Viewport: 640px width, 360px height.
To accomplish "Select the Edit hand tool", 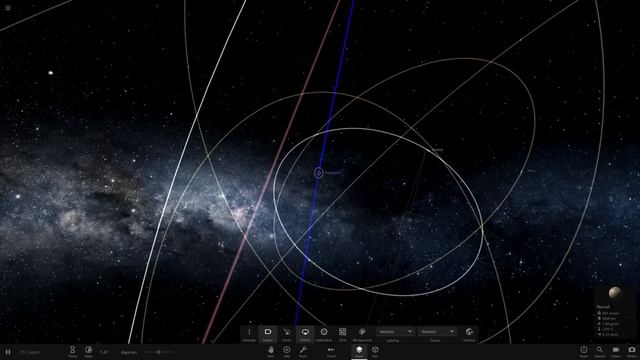I will (x=271, y=351).
